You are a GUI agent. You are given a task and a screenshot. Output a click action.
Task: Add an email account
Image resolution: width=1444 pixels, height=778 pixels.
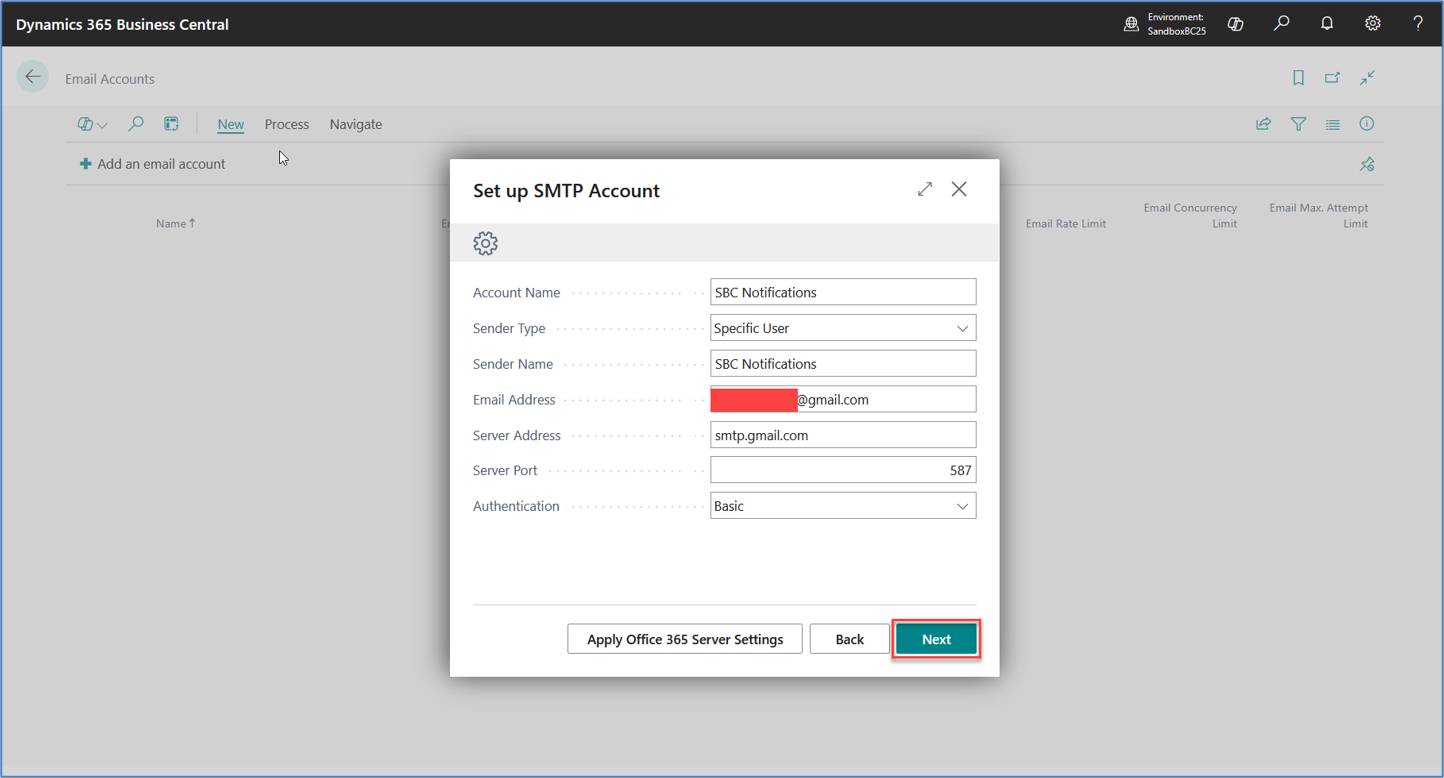pyautogui.click(x=152, y=164)
